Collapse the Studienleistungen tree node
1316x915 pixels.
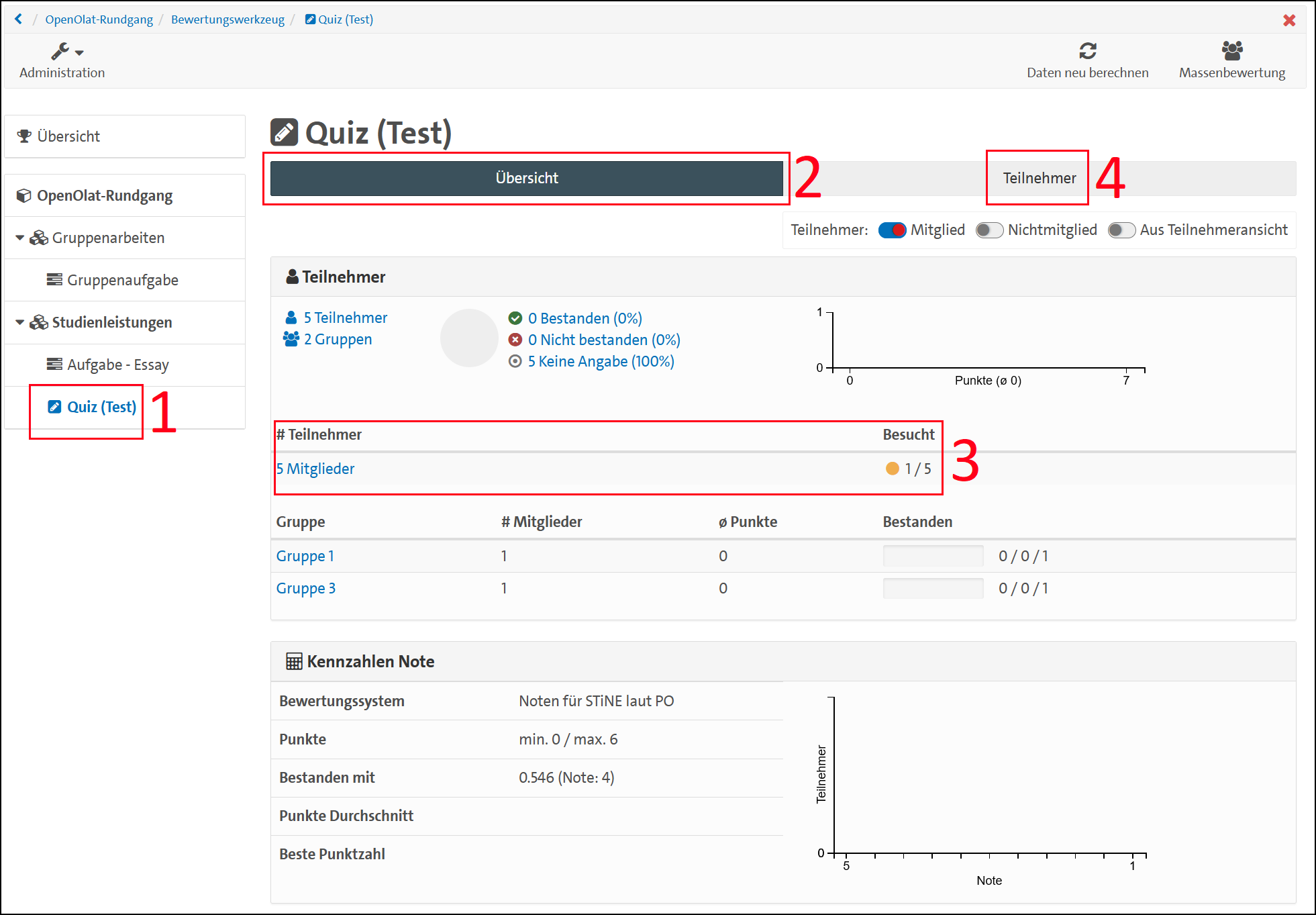[x=19, y=322]
